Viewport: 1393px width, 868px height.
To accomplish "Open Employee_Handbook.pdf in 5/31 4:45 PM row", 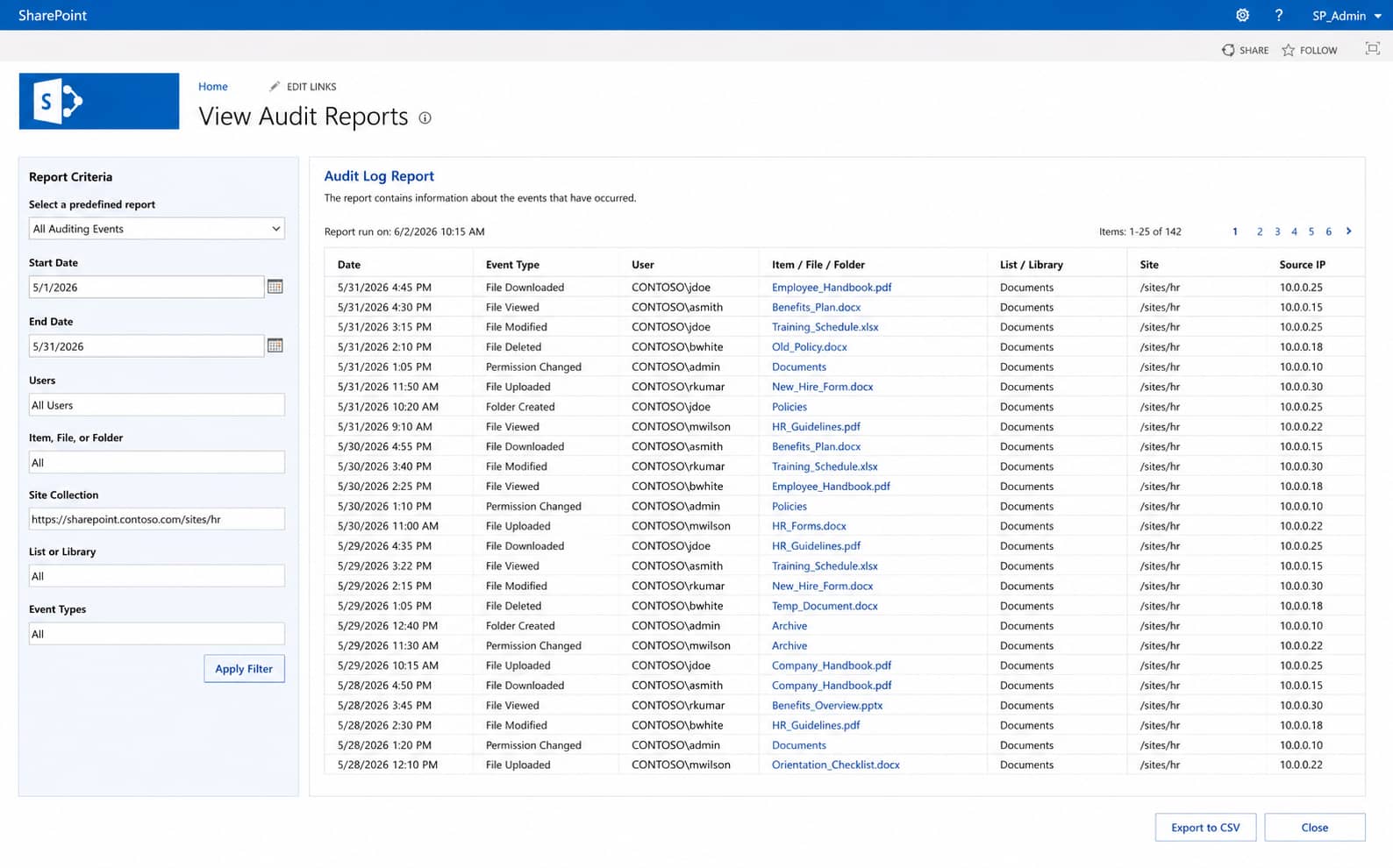I will [832, 288].
